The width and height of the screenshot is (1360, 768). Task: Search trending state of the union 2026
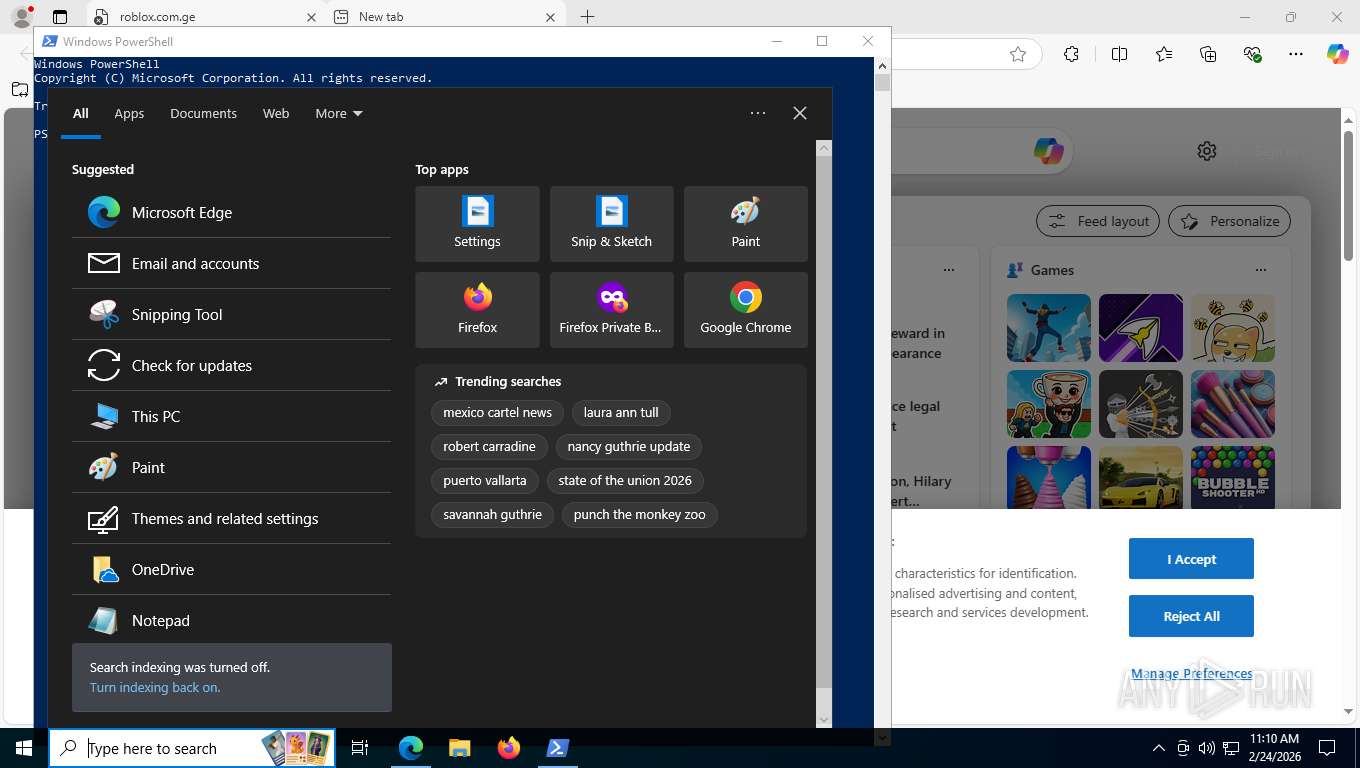click(625, 480)
